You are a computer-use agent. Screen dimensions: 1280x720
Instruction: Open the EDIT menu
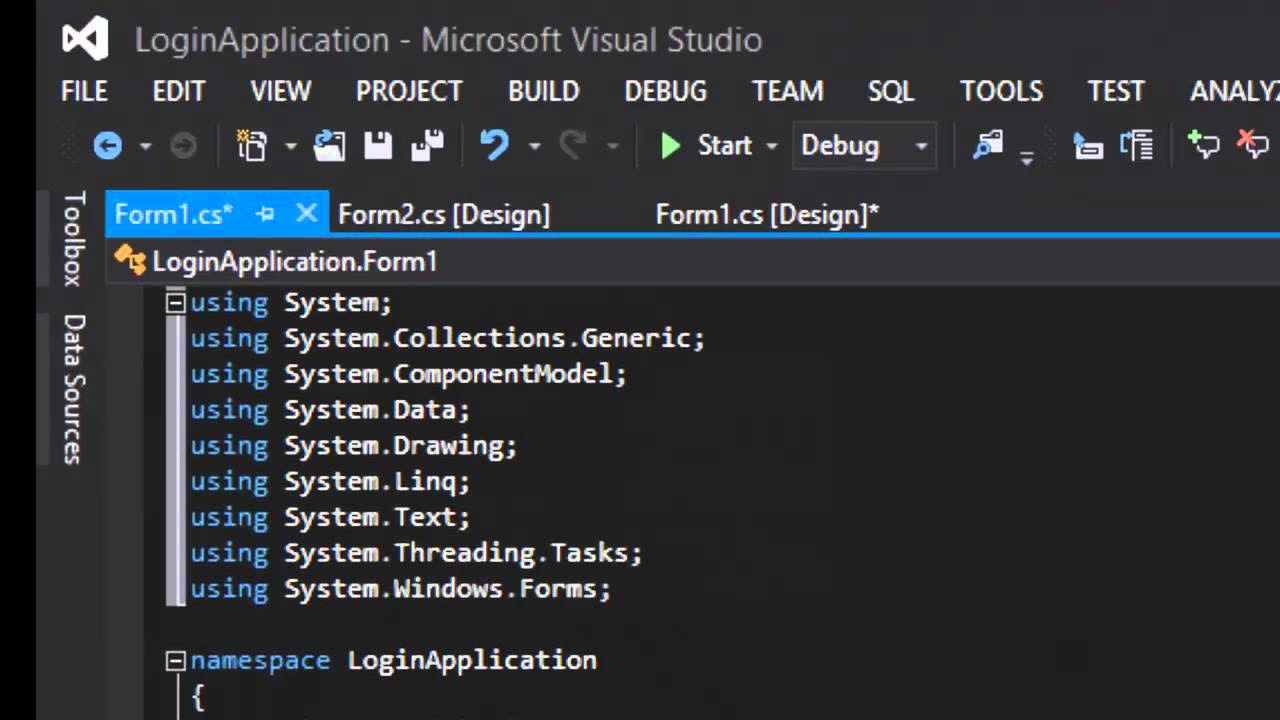click(x=179, y=91)
